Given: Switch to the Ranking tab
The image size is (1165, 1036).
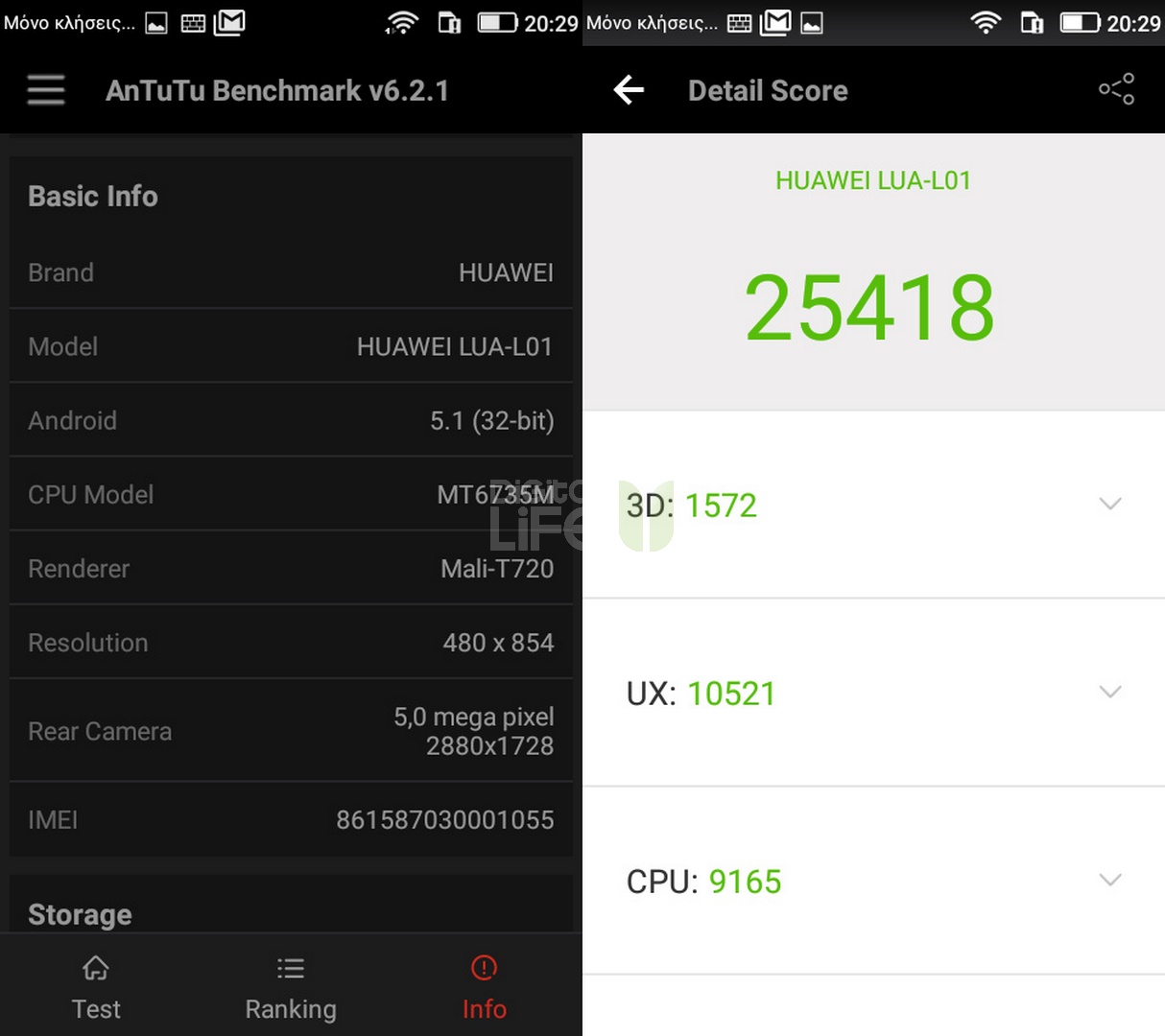Looking at the screenshot, I should tap(291, 988).
